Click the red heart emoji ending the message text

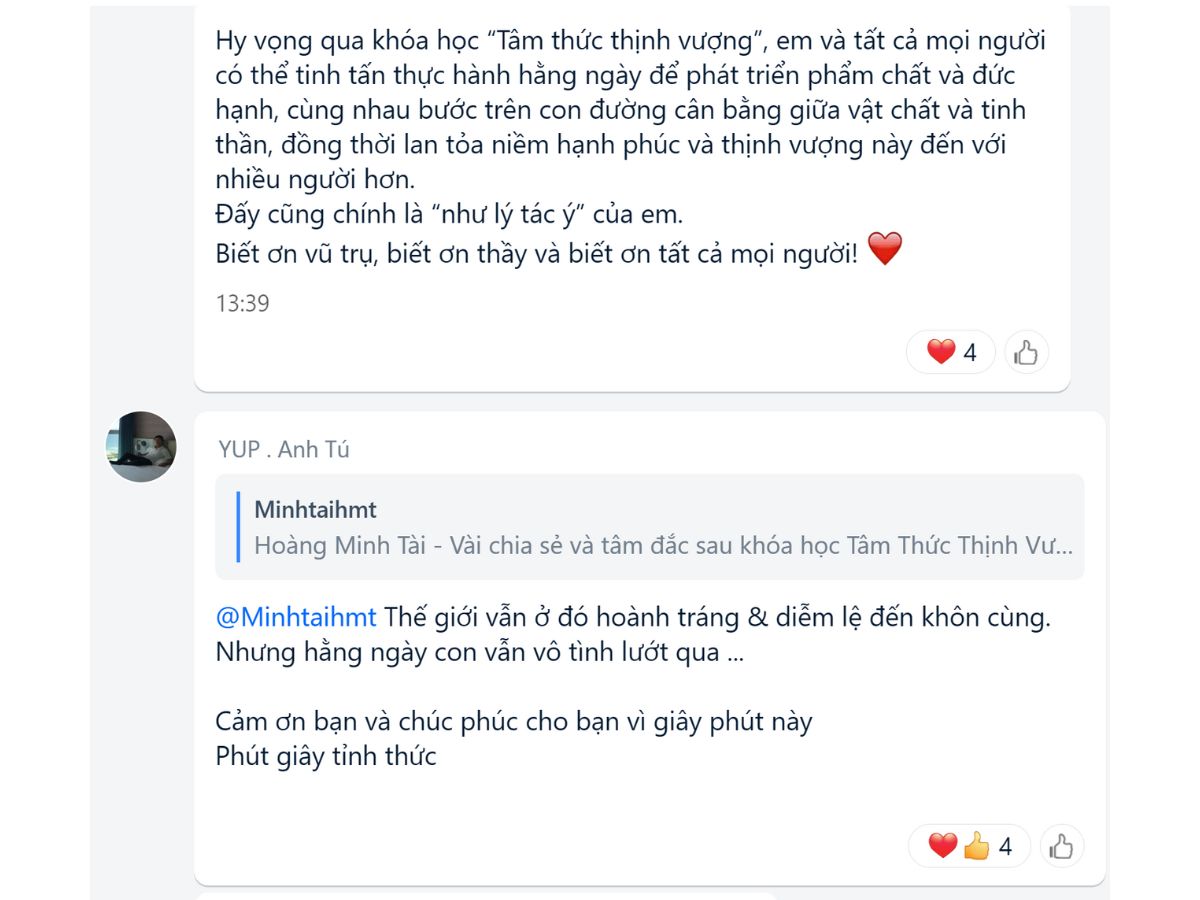885,249
